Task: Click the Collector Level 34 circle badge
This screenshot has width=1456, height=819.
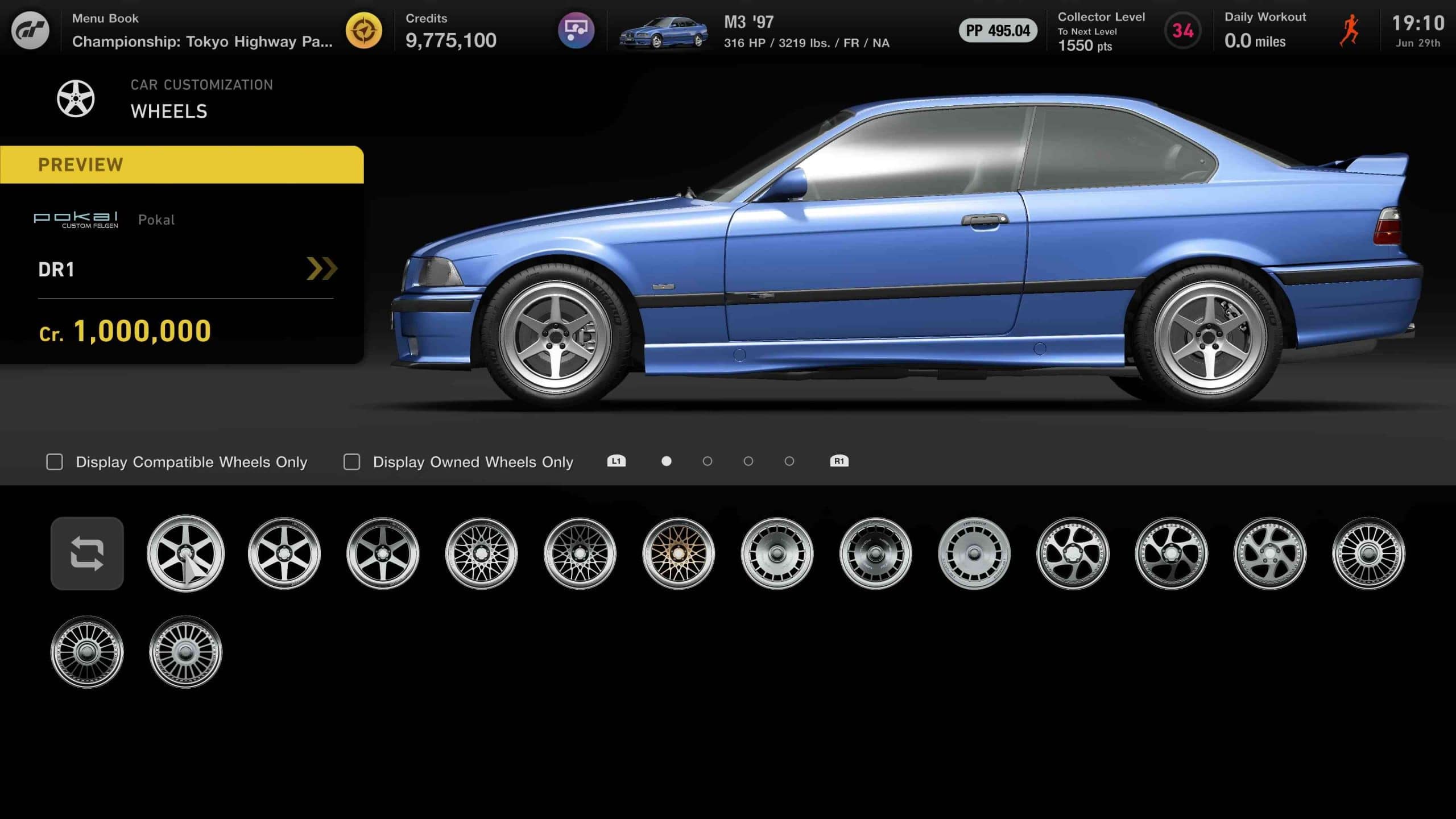Action: [1183, 30]
